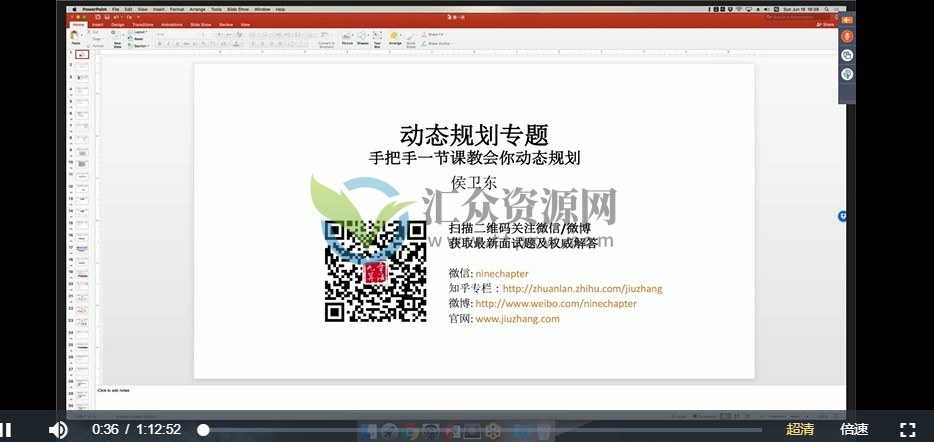The height and width of the screenshot is (442, 934).
Task: Click Search in Presentation field
Action: [x=798, y=17]
